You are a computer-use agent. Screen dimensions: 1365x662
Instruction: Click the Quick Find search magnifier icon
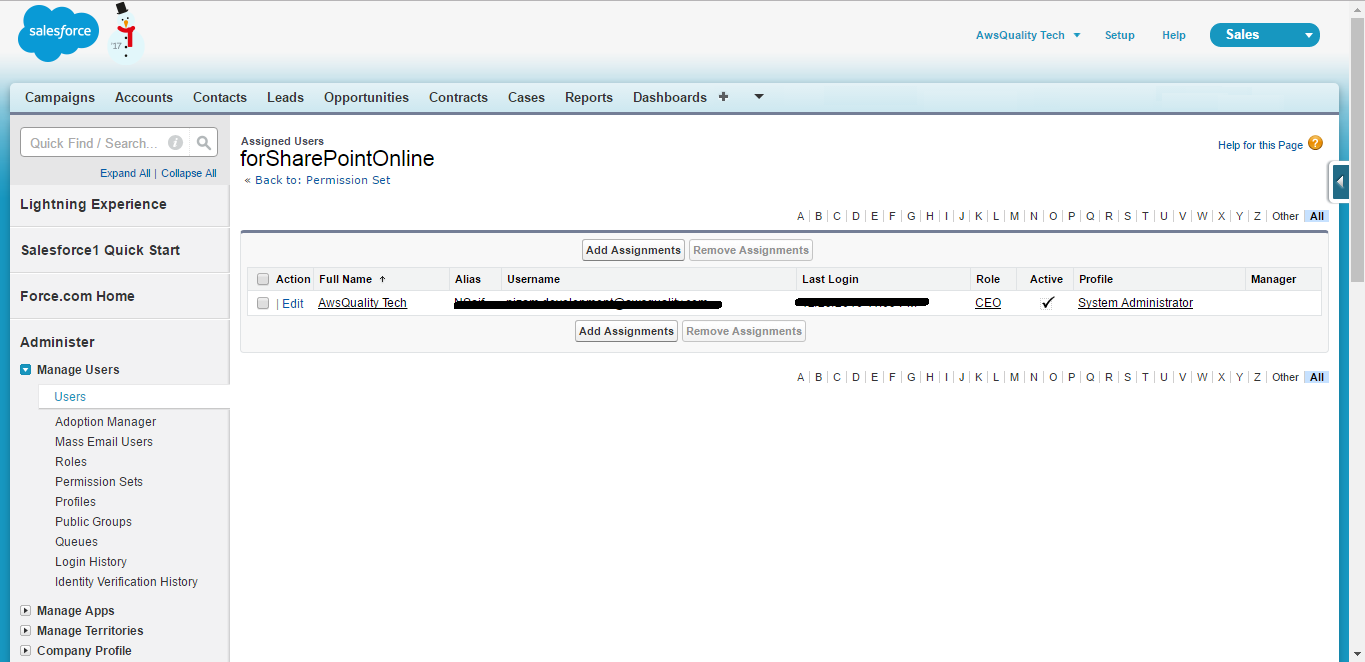204,143
